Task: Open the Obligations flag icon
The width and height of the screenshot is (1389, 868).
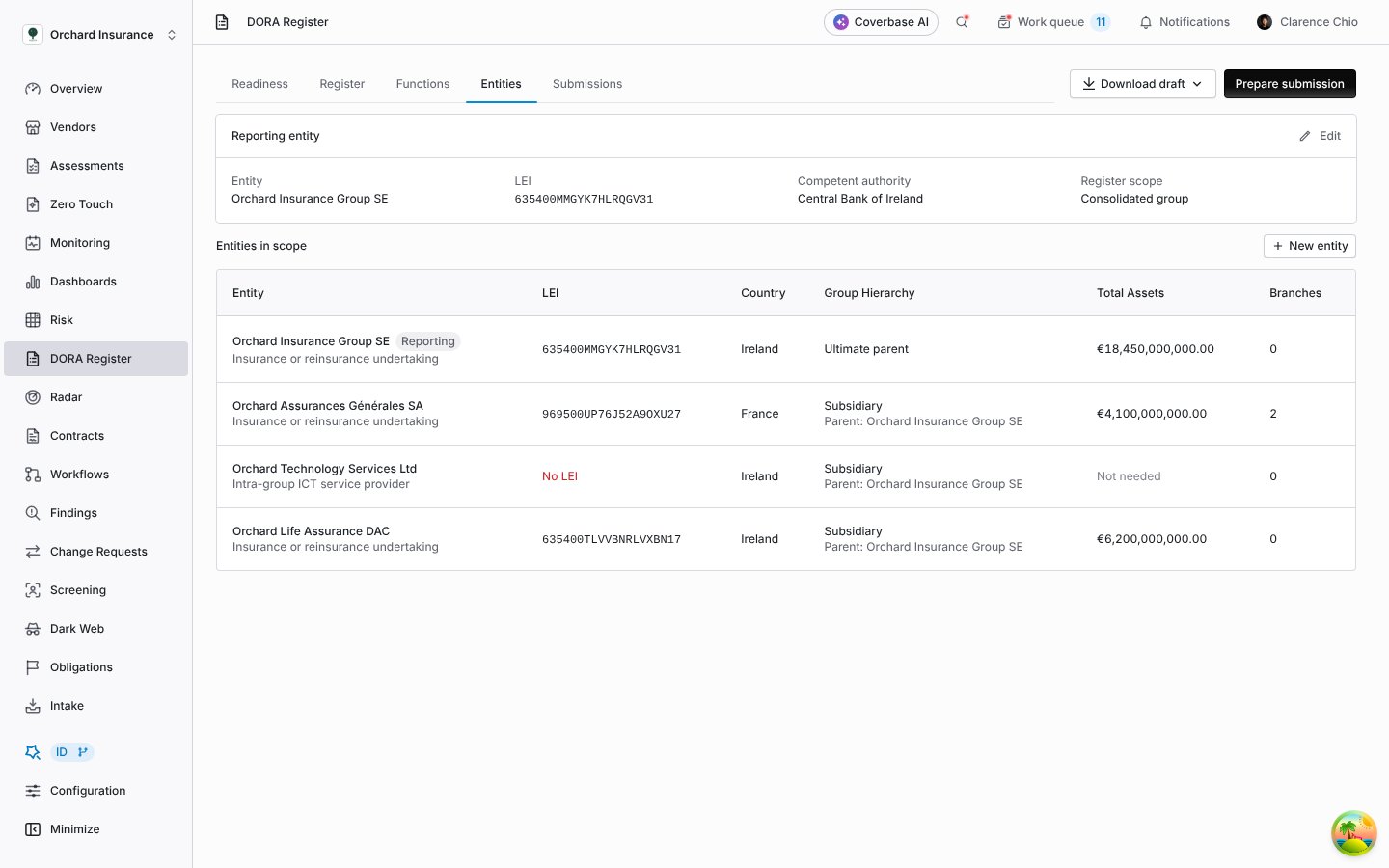Action: point(33,667)
